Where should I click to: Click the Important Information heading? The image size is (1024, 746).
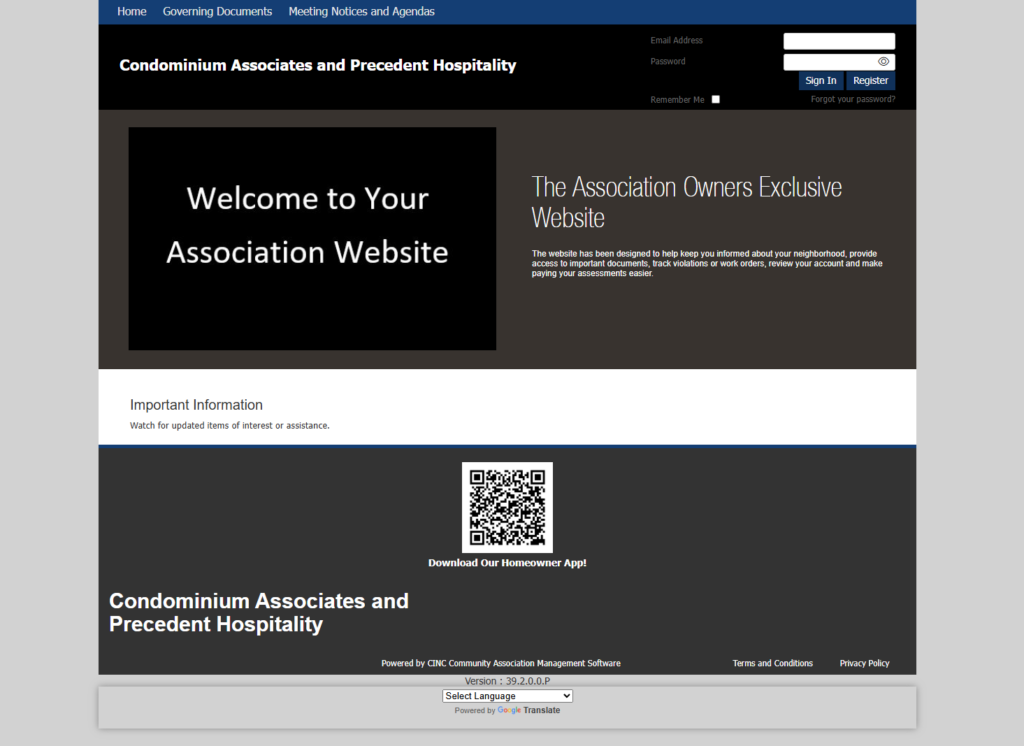(x=196, y=405)
